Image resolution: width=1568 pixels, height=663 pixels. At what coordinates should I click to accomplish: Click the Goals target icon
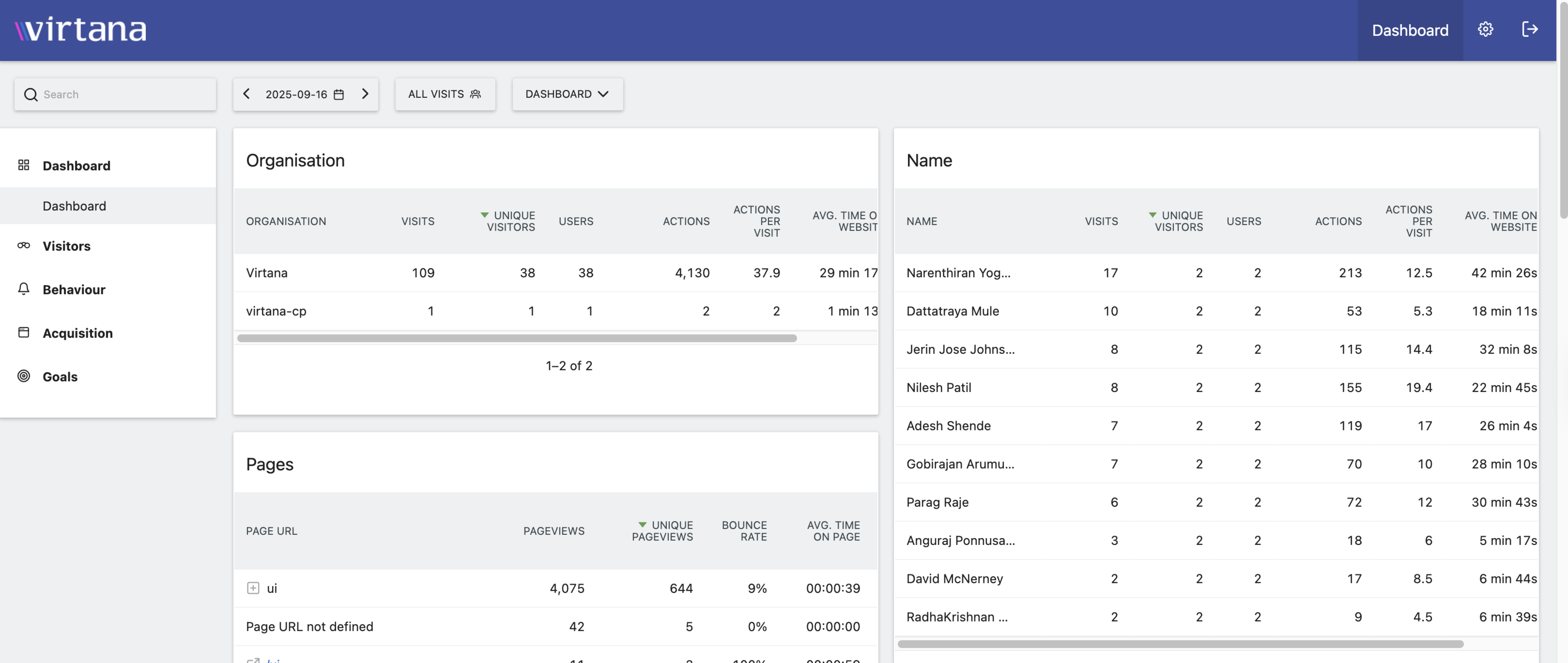[x=24, y=376]
